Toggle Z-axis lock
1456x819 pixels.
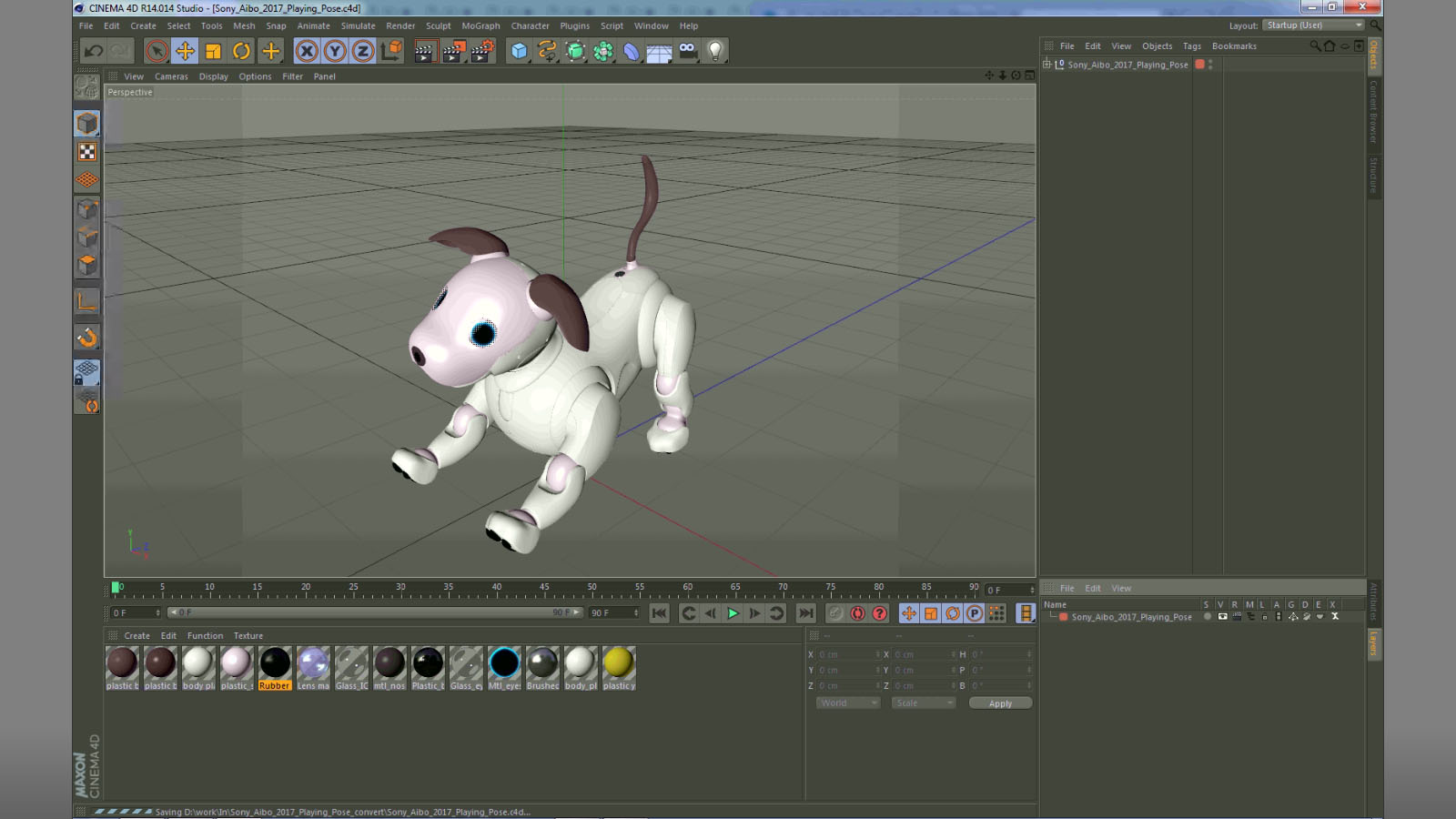363,51
